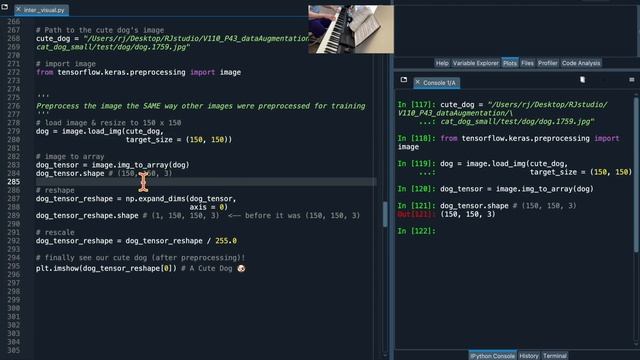Click the console prompt "In [118]:"
Viewport: 640px width, 360px height.
(417, 138)
